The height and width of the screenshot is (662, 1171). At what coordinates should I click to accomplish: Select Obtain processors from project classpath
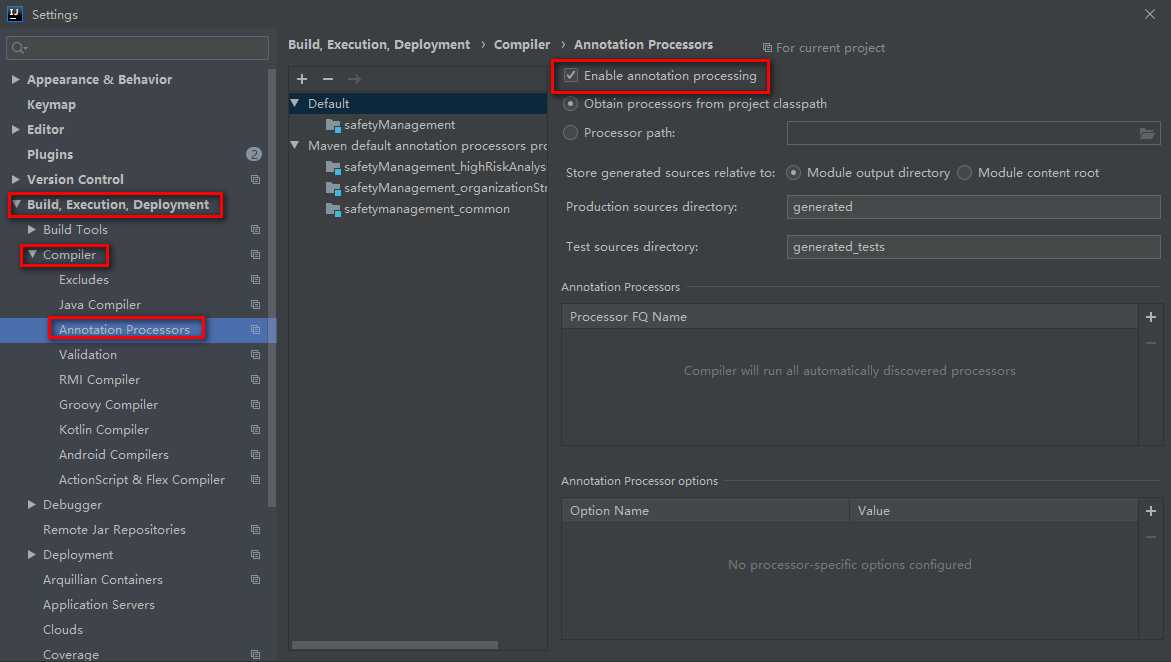[571, 104]
